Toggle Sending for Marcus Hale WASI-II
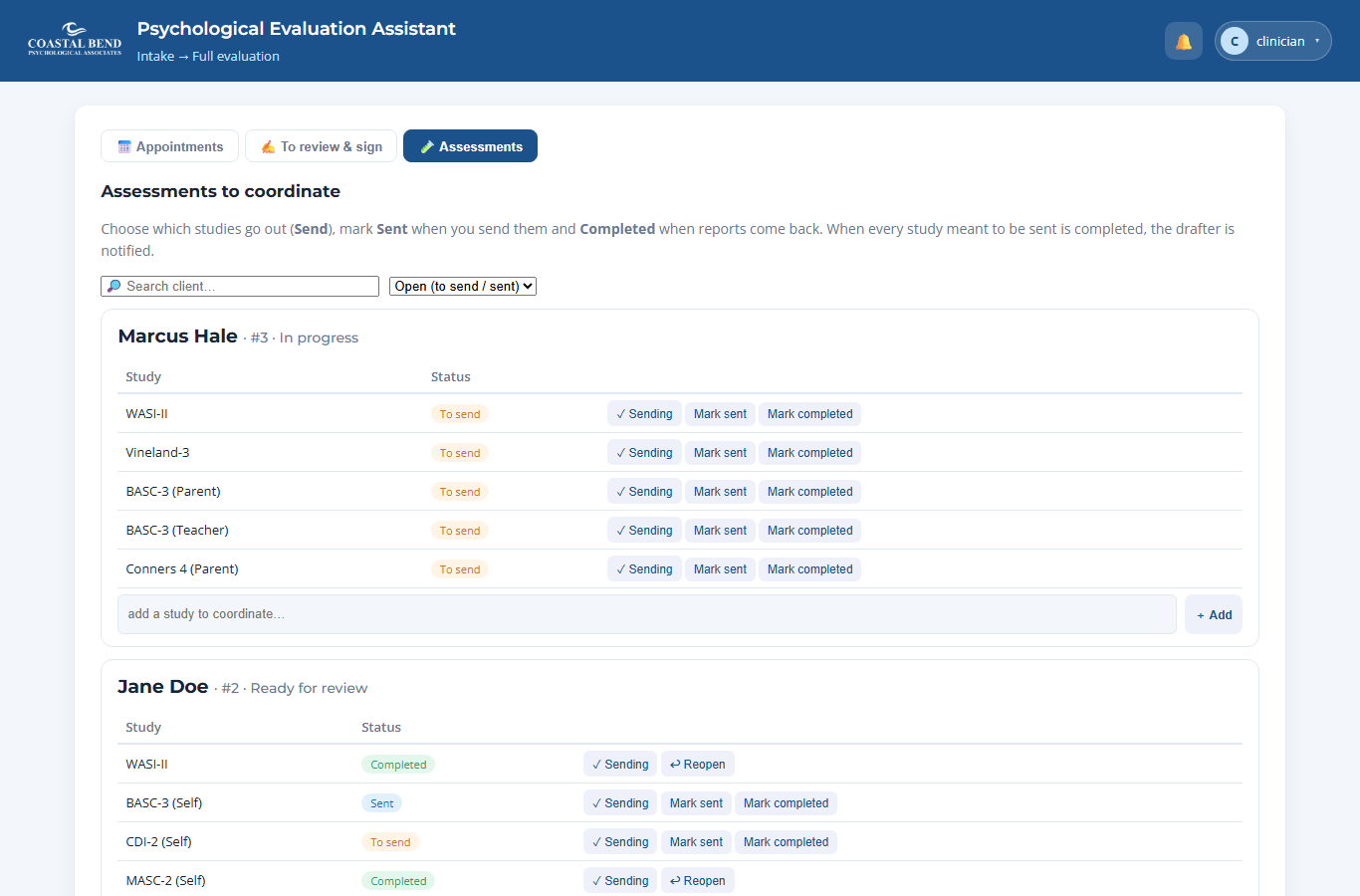This screenshot has height=896, width=1360. tap(644, 414)
